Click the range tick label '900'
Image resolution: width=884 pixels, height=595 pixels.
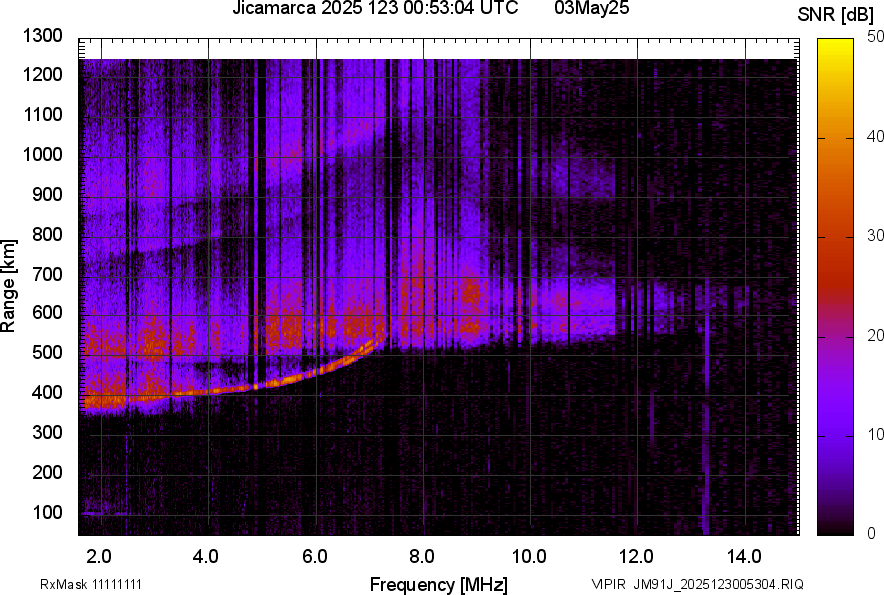(47, 194)
